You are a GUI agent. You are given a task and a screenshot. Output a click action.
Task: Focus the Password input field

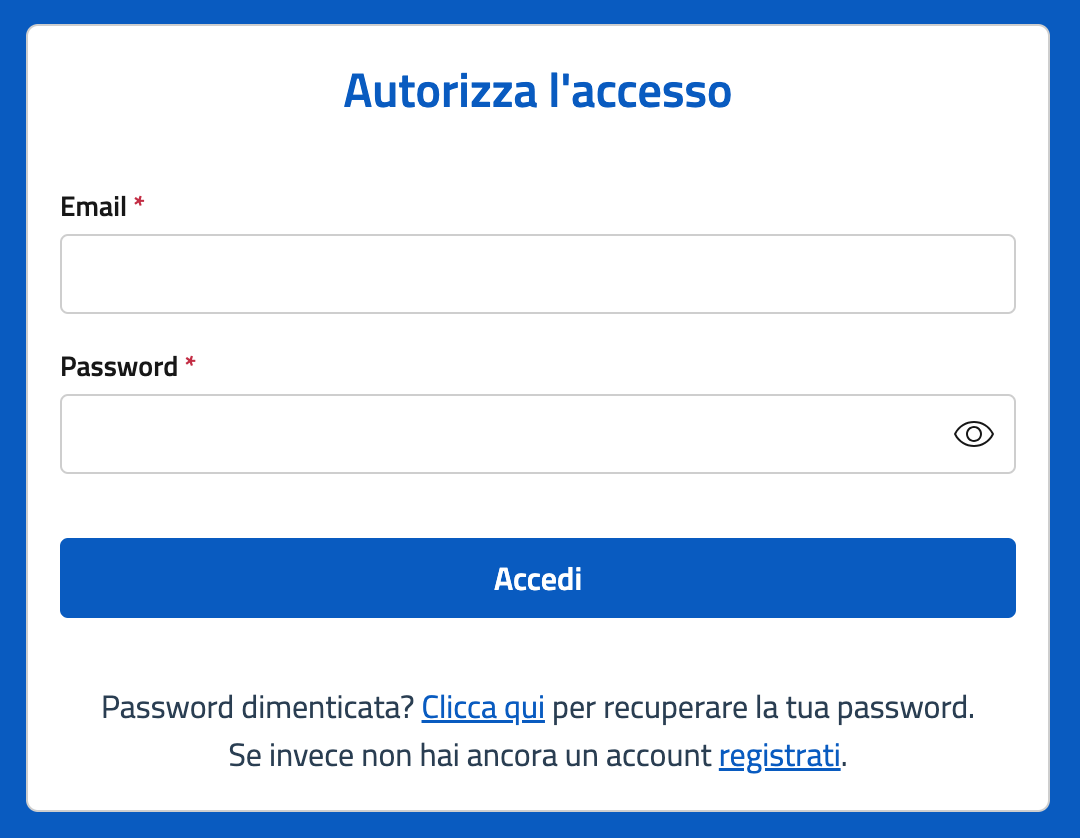[500, 434]
